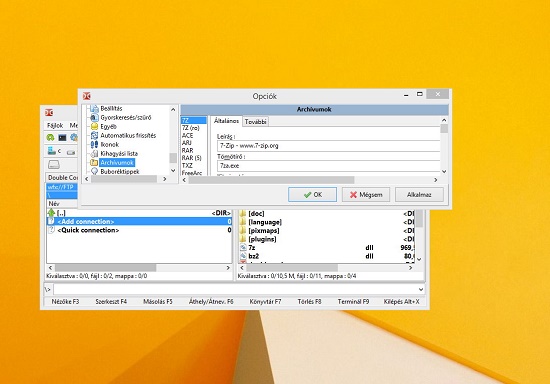The height and width of the screenshot is (384, 550).
Task: Click down arrow of options tree scrollbar
Action: pyautogui.click(x=173, y=170)
